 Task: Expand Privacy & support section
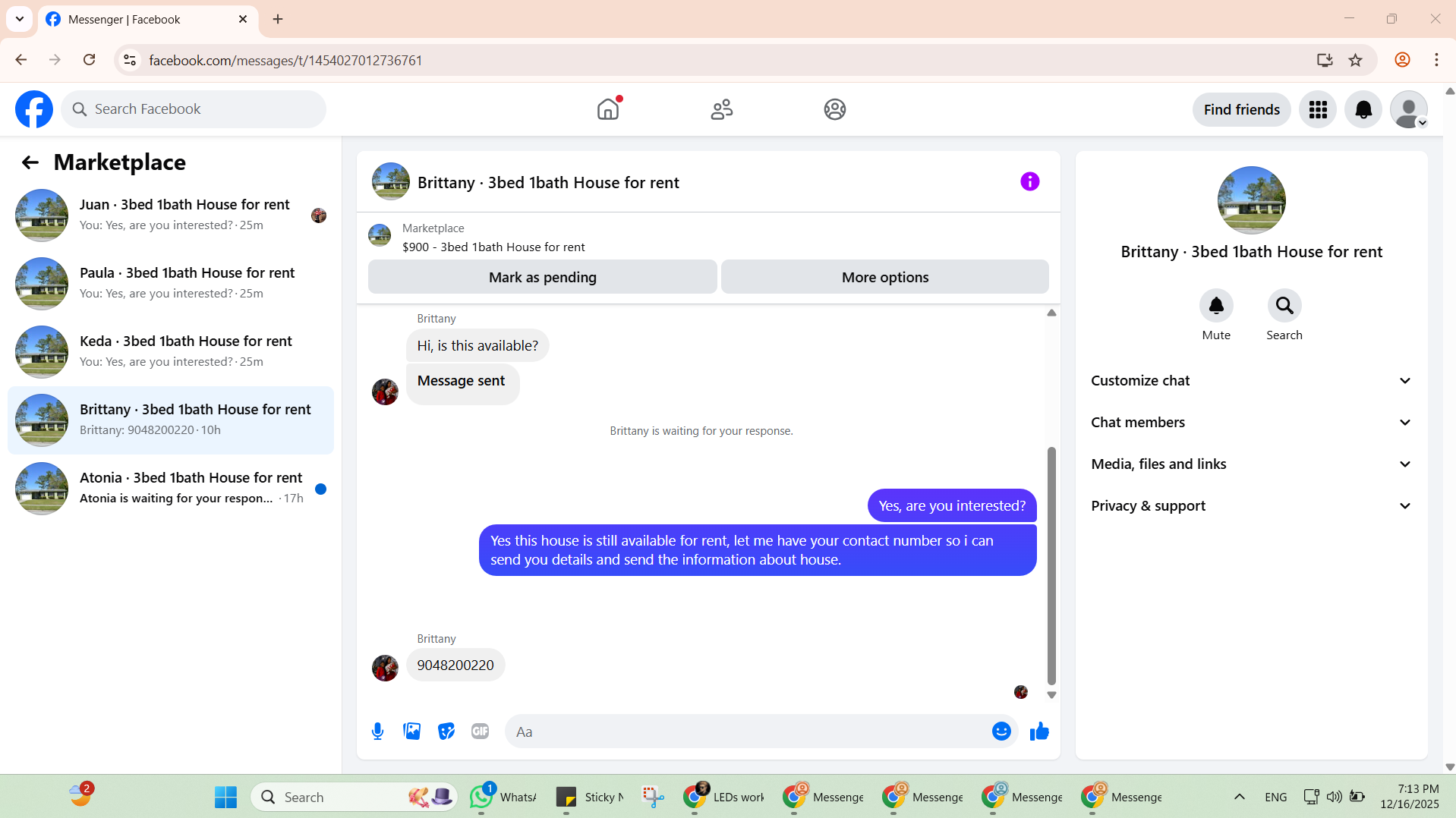coord(1251,506)
